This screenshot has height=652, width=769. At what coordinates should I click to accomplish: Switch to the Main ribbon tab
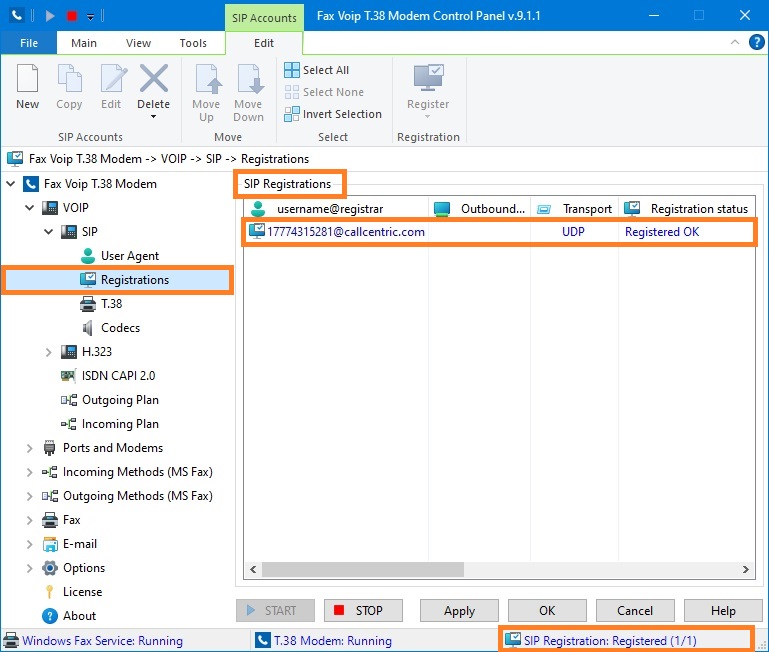coord(84,43)
